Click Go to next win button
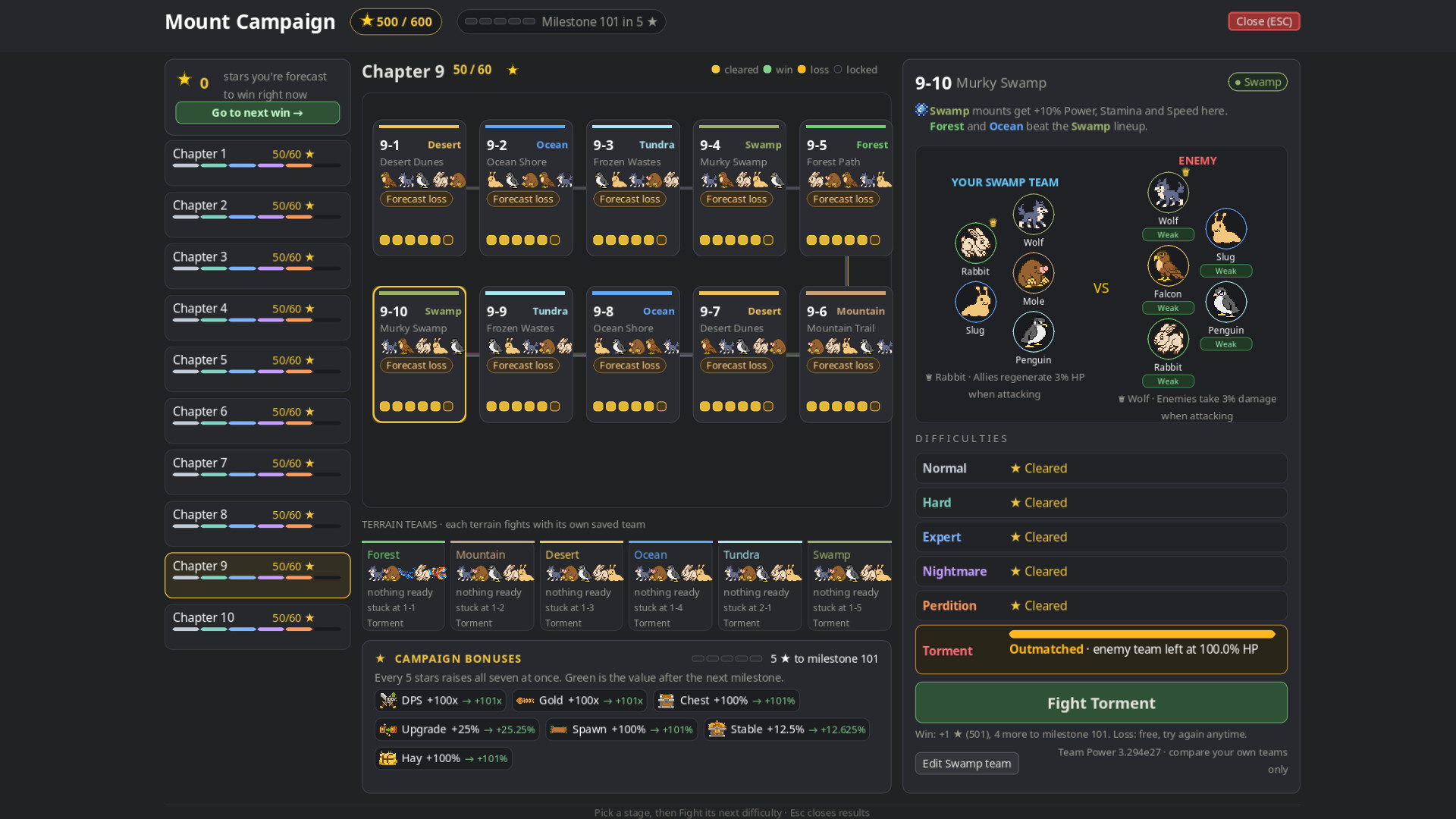Image resolution: width=1456 pixels, height=819 pixels. 258,113
